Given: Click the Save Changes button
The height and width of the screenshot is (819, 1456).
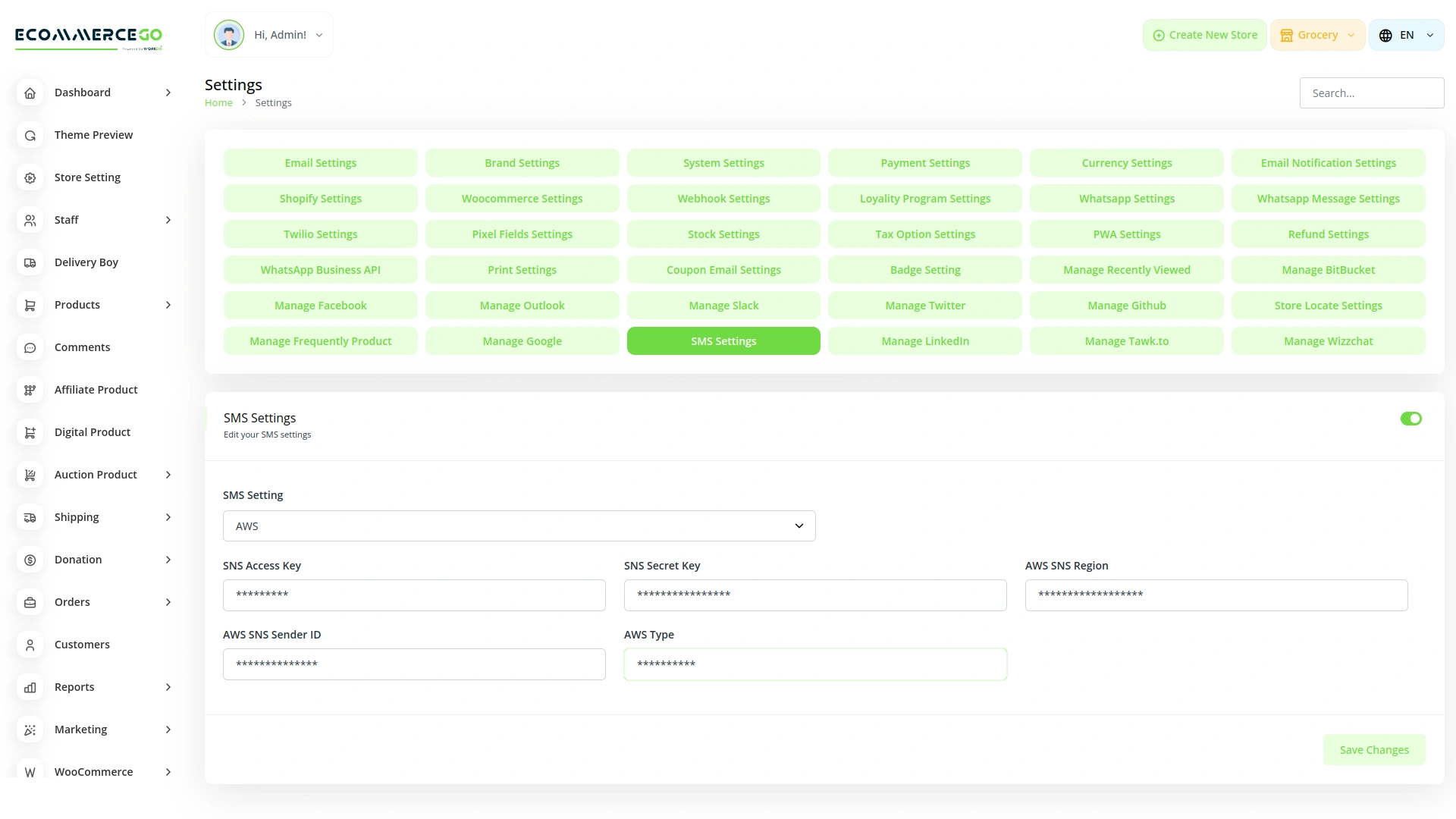Looking at the screenshot, I should (x=1374, y=749).
